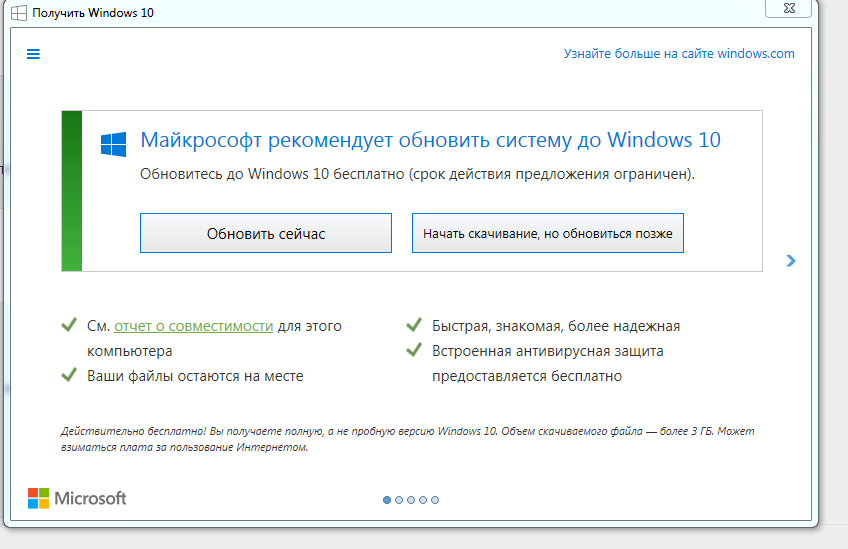Click 'Обновить сейчас' button
Screen dimensions: 848x549
coord(266,233)
